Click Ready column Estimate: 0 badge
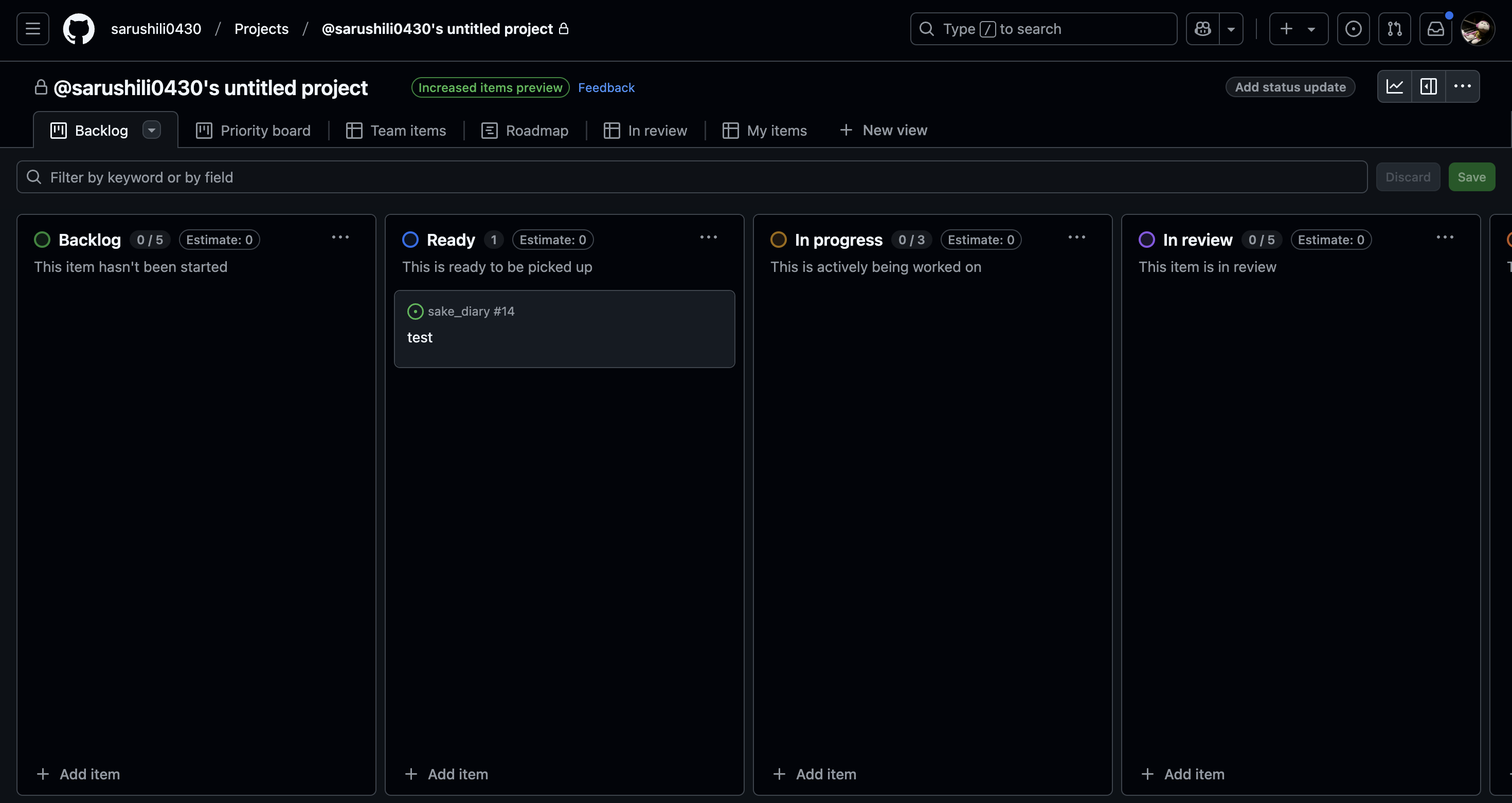 click(x=553, y=240)
